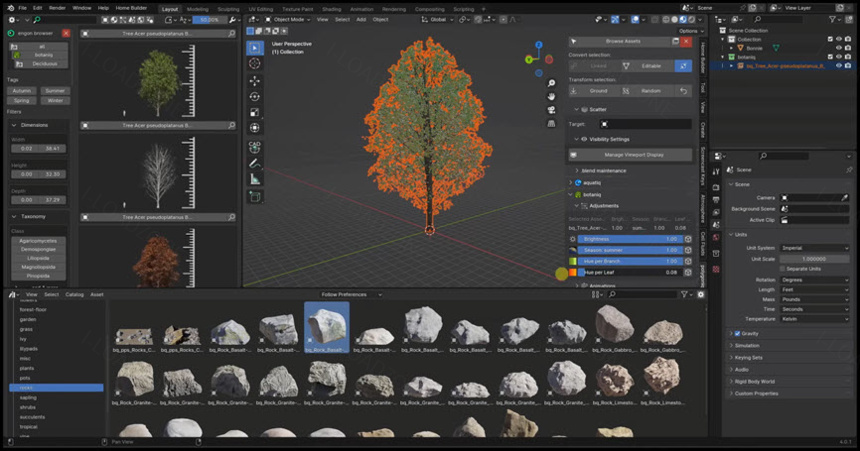Click the Unit Scale value field
This screenshot has width=860, height=451.
point(814,259)
